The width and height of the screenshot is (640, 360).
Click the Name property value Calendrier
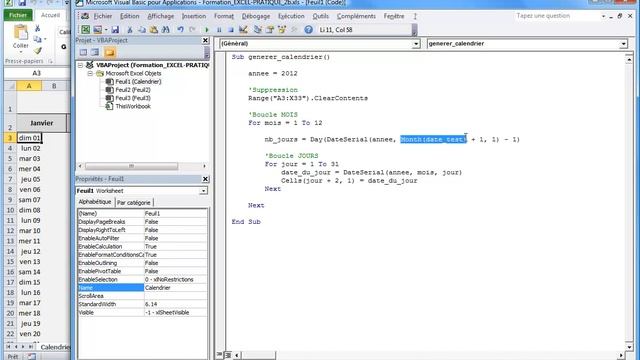tap(176, 288)
